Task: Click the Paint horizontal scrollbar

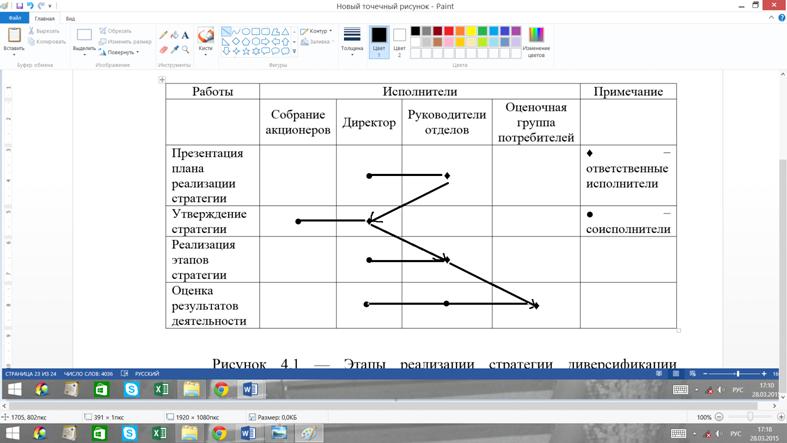Action: click(x=383, y=405)
